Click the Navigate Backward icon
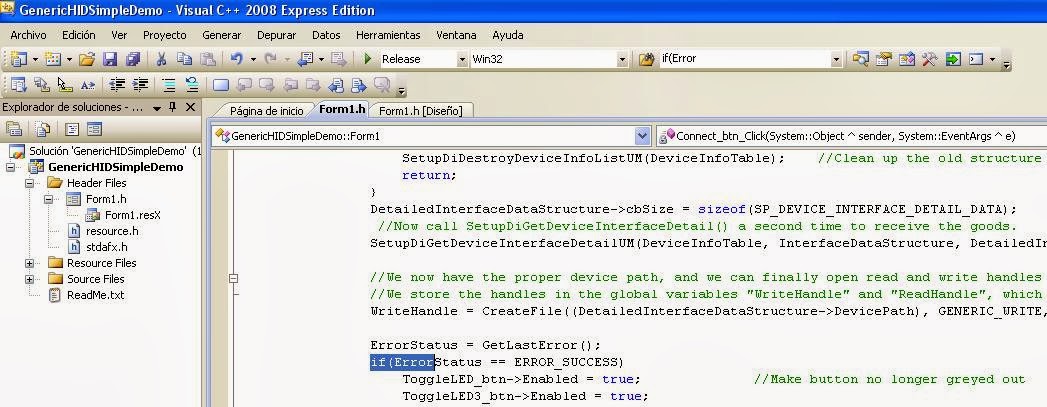1047x407 pixels. point(305,59)
